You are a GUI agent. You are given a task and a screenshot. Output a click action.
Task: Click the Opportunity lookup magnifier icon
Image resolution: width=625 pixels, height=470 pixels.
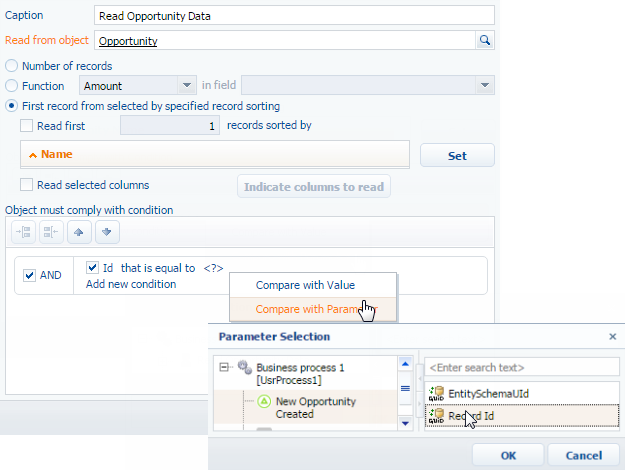coord(485,41)
